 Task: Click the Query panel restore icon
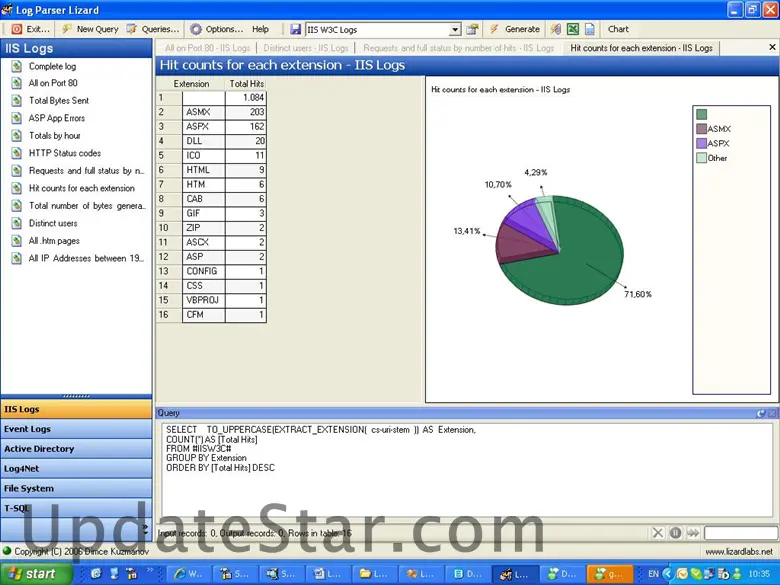(x=761, y=413)
